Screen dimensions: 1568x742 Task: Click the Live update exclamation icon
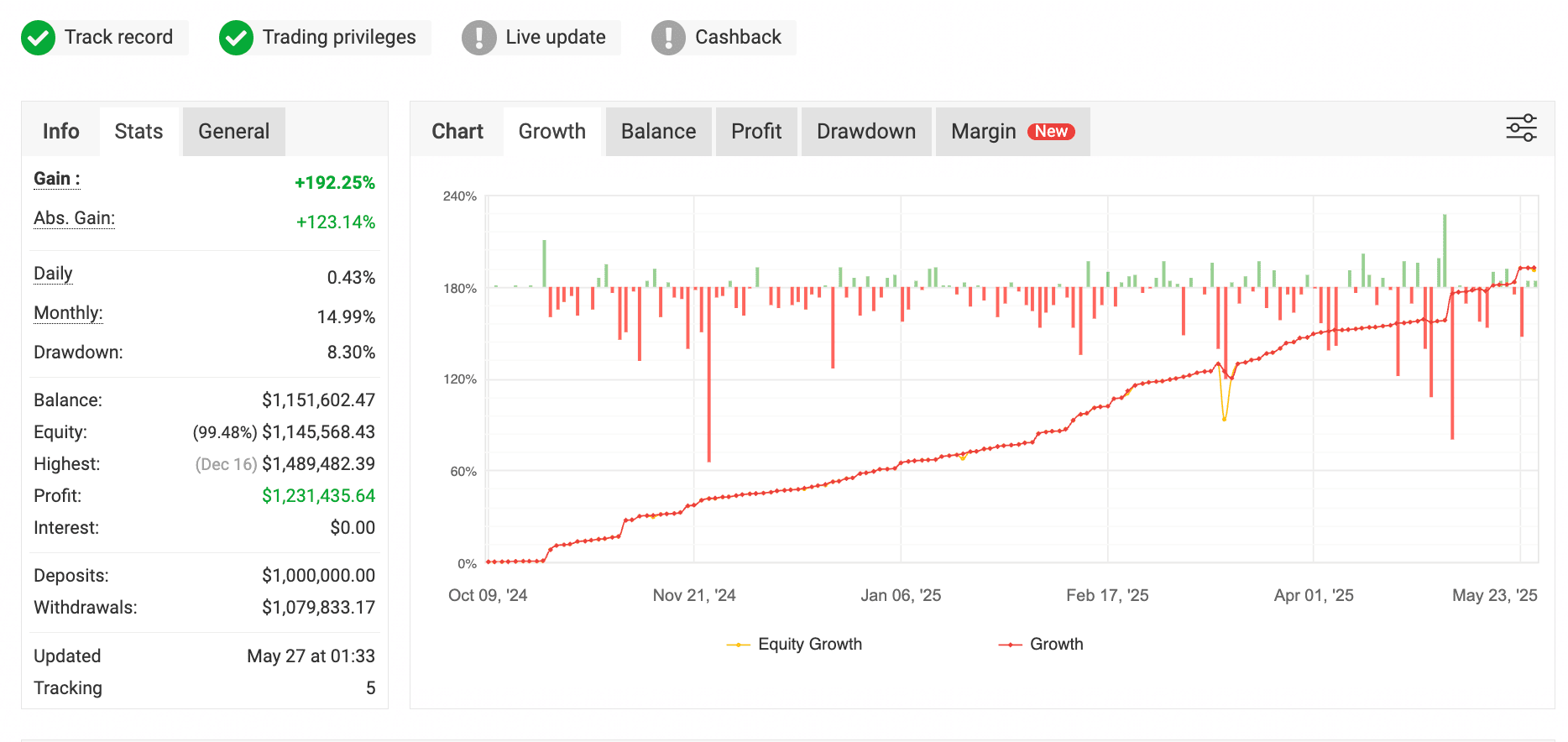click(x=479, y=38)
